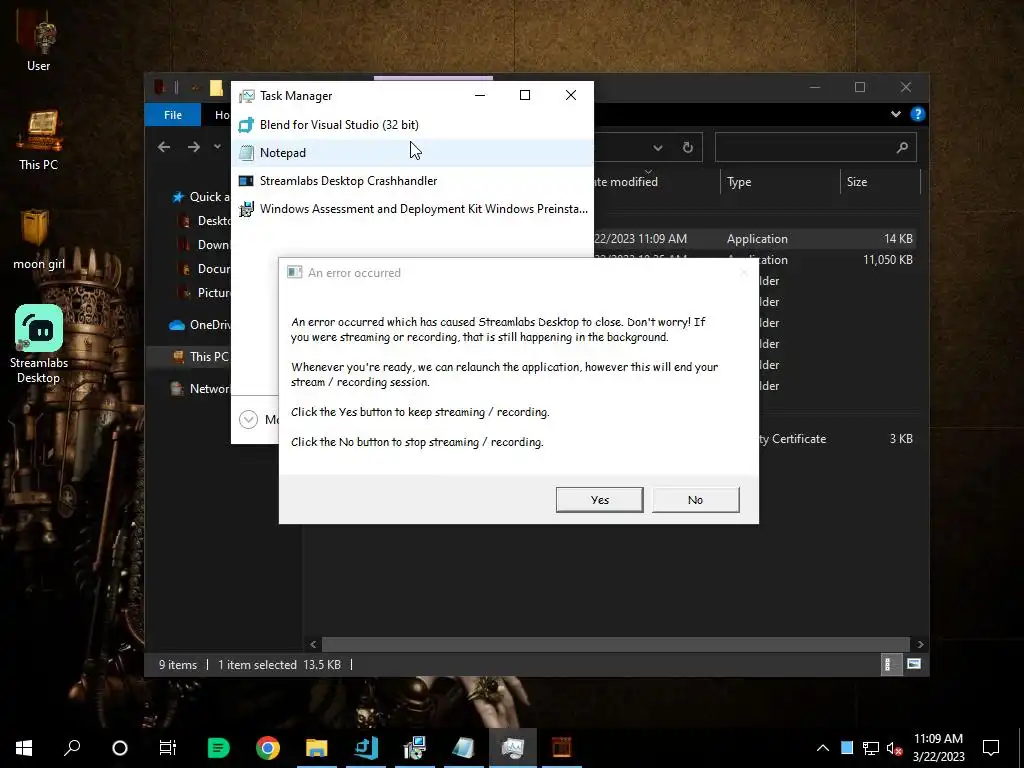Viewport: 1024px width, 768px height.
Task: Click the Deployment Kit row icon
Action: 246,209
